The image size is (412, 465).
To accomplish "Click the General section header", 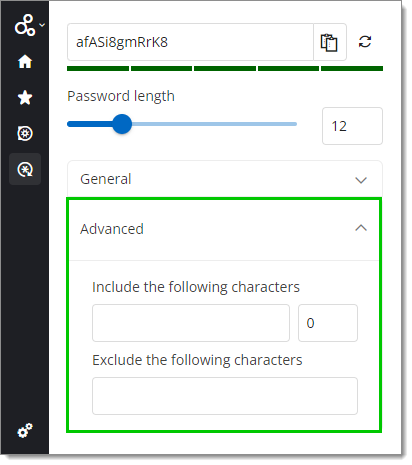I will [x=225, y=179].
